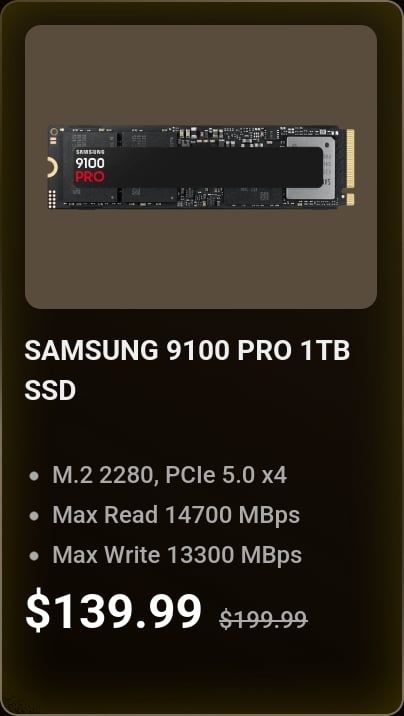Click the crossed-out $199.99 original price
404x716 pixels.
263,619
